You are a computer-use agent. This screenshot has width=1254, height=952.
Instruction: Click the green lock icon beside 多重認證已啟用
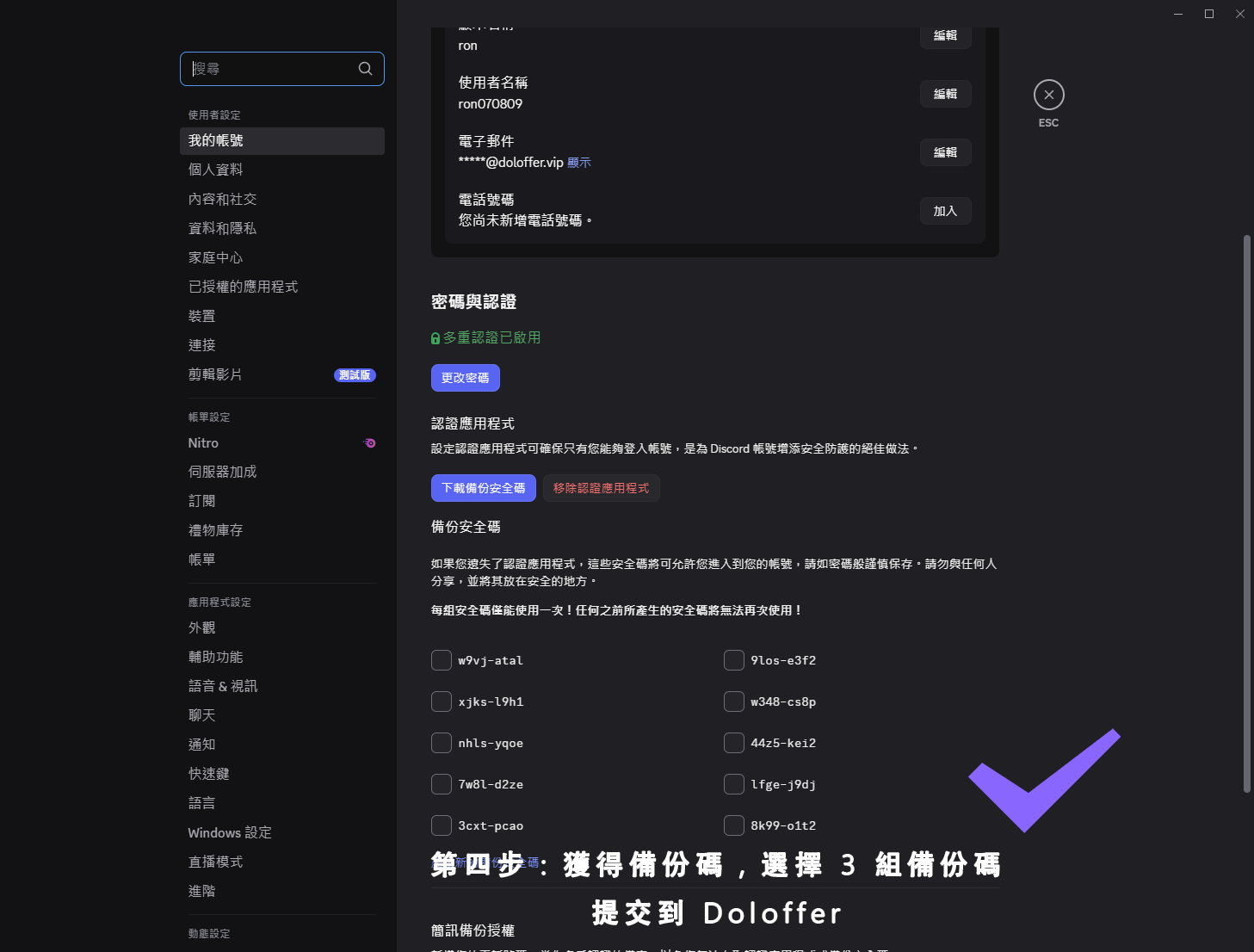point(436,338)
